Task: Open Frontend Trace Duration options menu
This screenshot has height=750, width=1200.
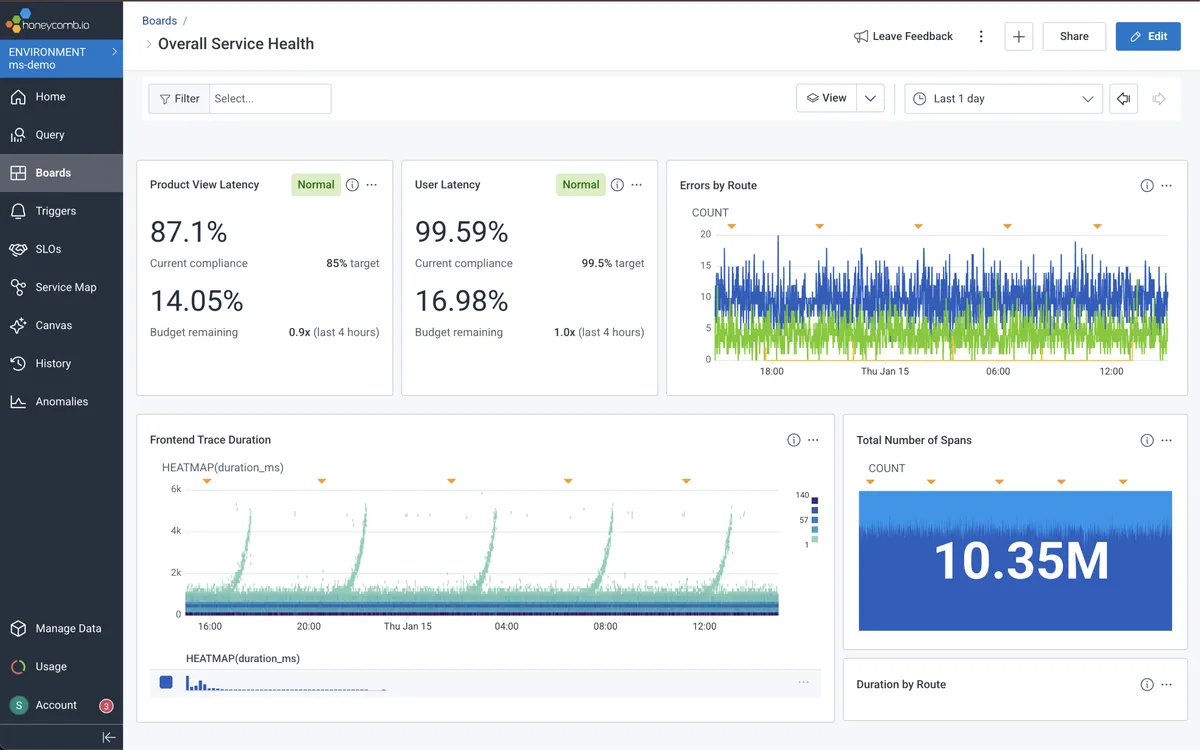Action: (x=813, y=440)
